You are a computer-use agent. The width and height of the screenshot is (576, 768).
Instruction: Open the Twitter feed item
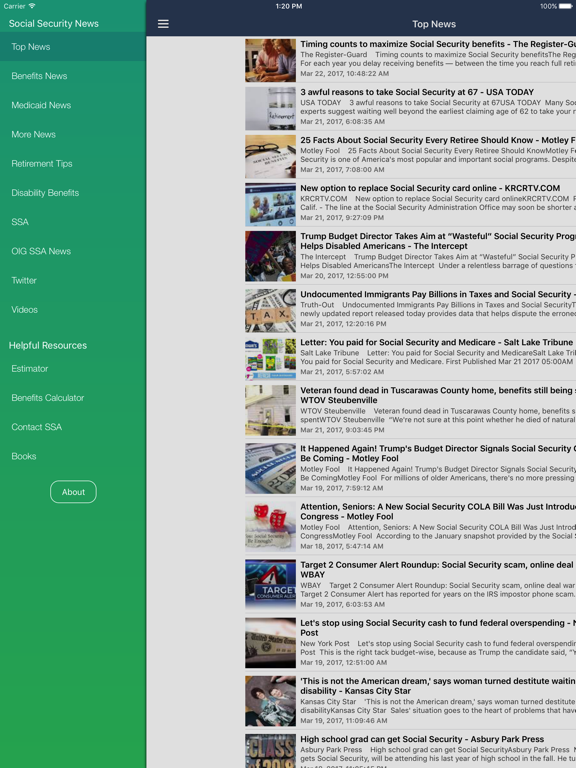coord(73,281)
